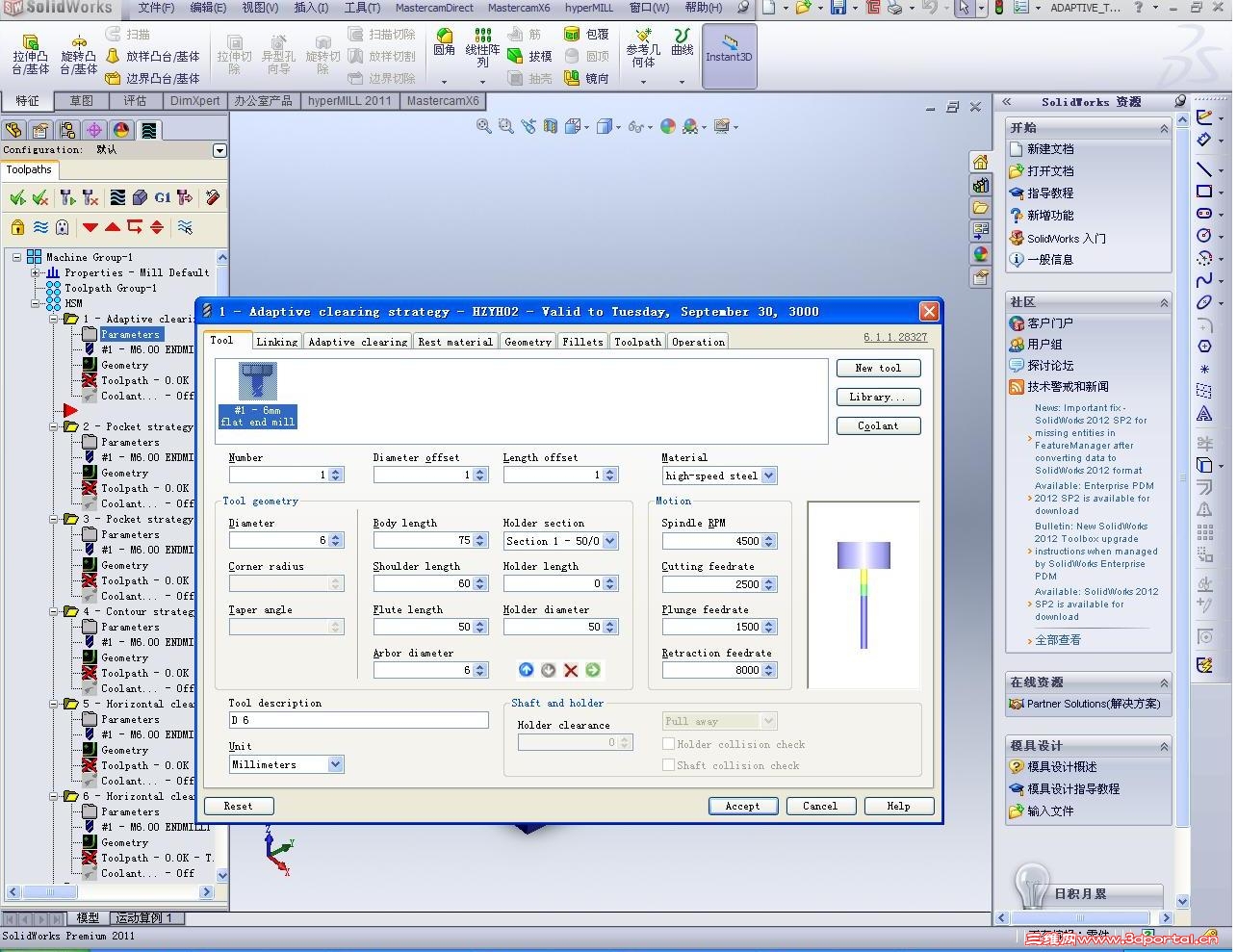This screenshot has height=952, width=1237.
Task: Click the 圆角 fillet icon
Action: click(x=444, y=43)
